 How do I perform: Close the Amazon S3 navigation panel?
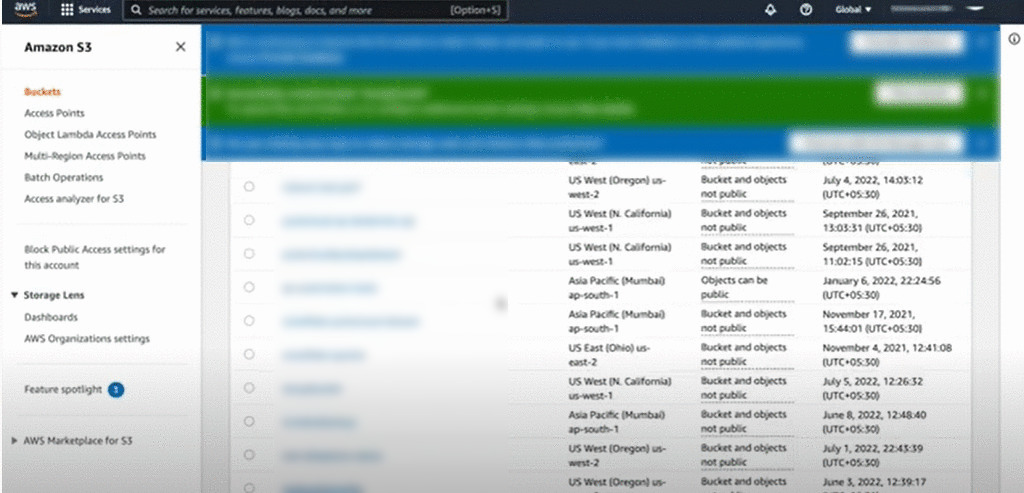(x=181, y=47)
